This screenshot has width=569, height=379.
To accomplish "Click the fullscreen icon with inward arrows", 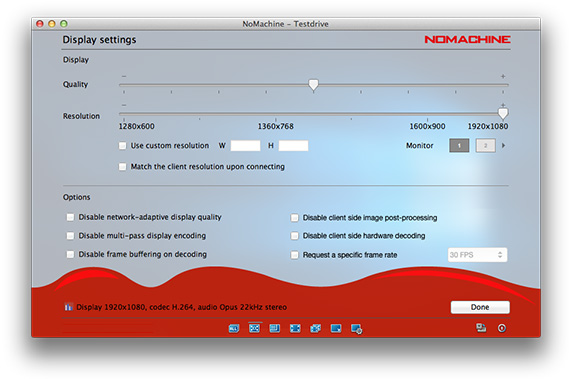I will point(295,329).
